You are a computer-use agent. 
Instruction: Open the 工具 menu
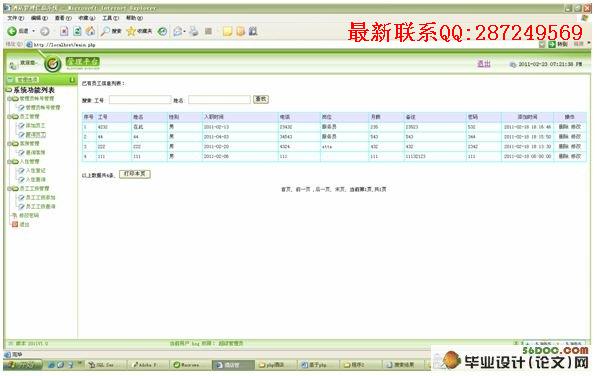[110, 18]
